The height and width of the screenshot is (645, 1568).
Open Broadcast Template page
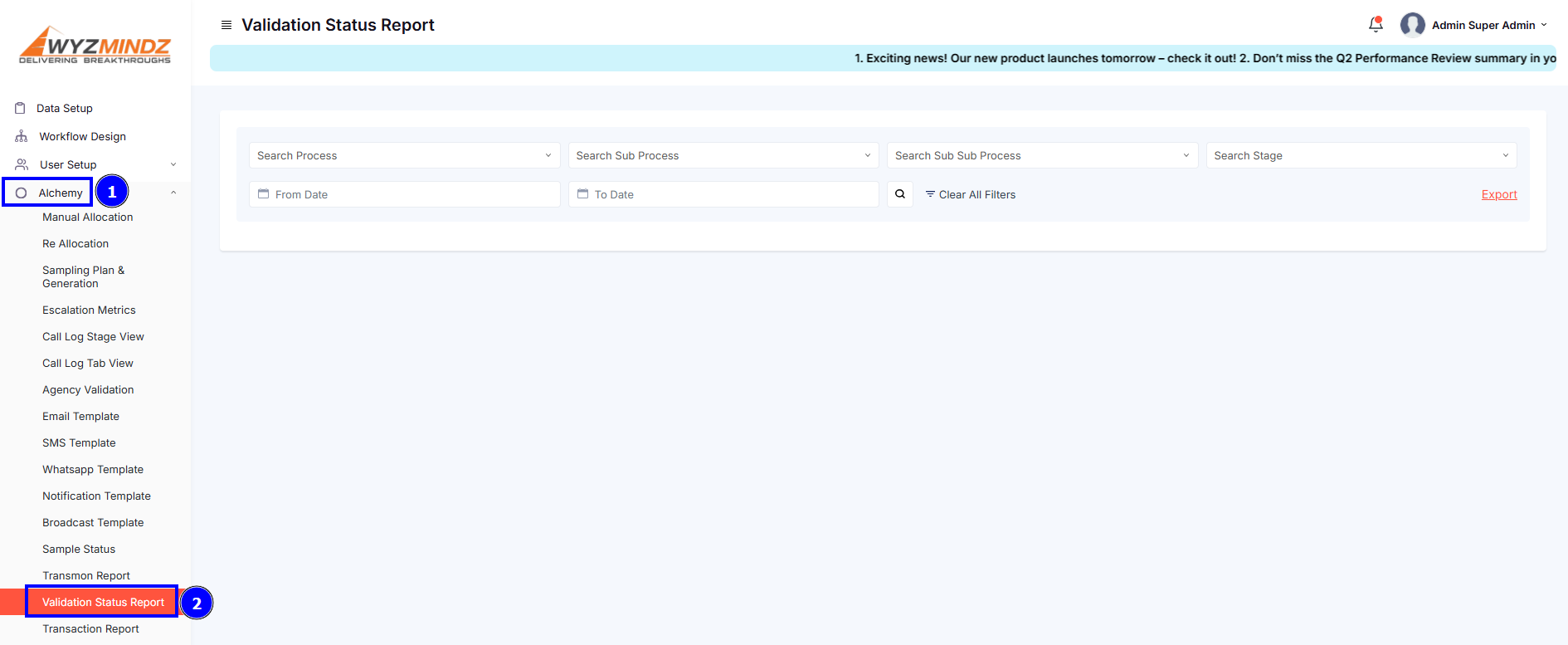[x=93, y=522]
